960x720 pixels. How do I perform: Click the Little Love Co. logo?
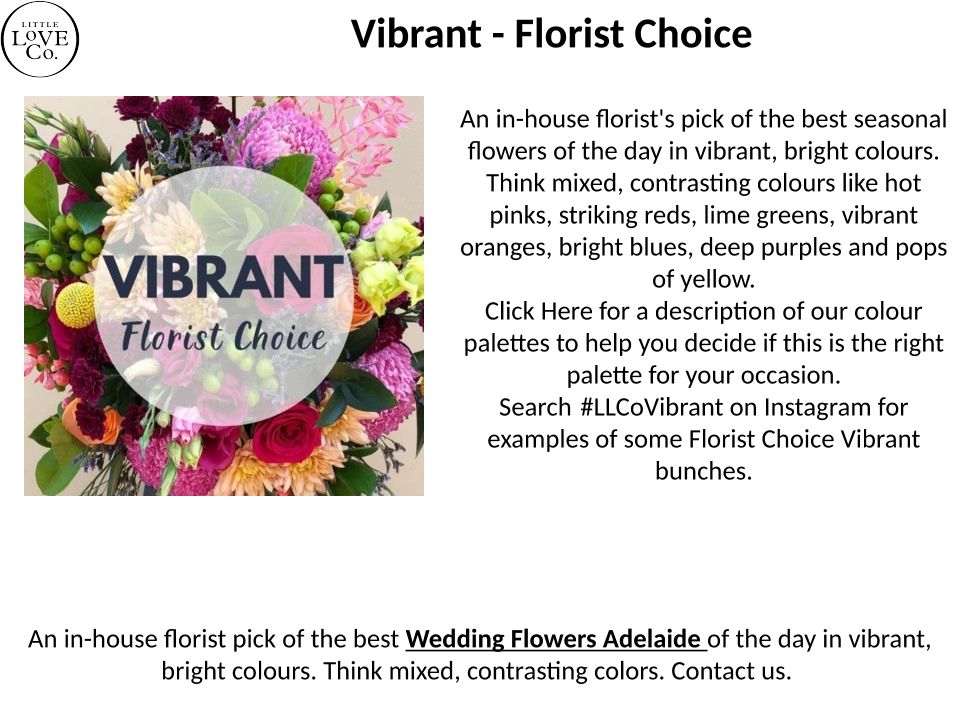40,39
